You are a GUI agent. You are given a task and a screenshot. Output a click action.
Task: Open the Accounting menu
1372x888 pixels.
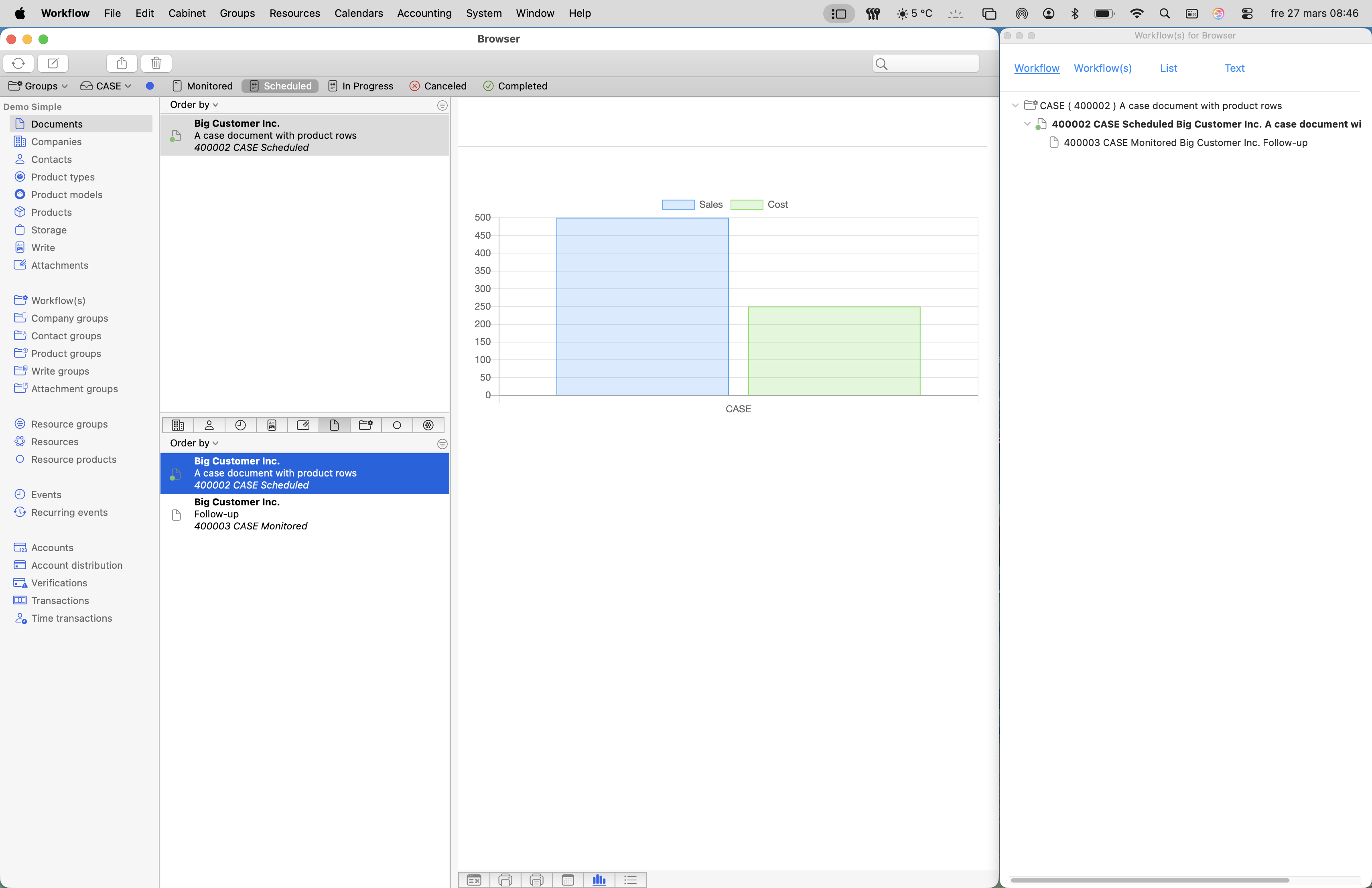(424, 13)
